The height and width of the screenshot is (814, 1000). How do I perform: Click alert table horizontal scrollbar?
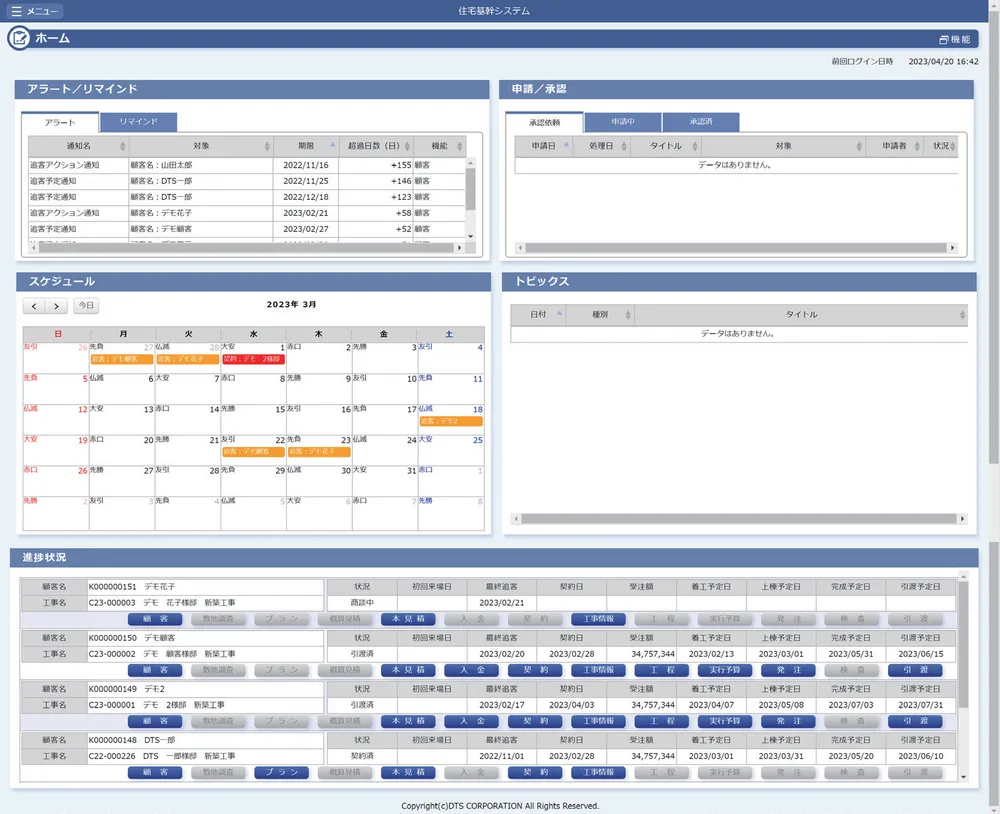coord(246,248)
